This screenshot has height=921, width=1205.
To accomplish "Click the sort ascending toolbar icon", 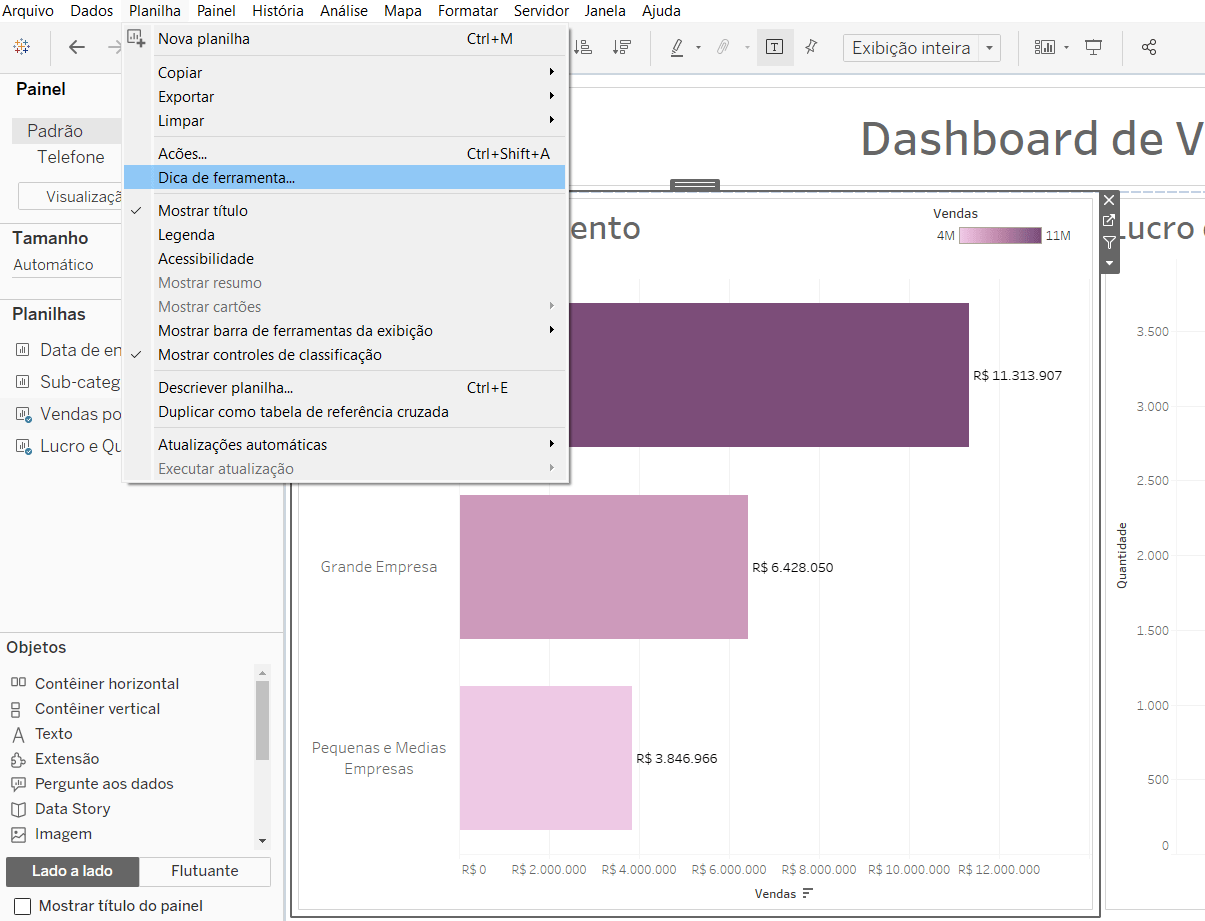I will [x=584, y=47].
